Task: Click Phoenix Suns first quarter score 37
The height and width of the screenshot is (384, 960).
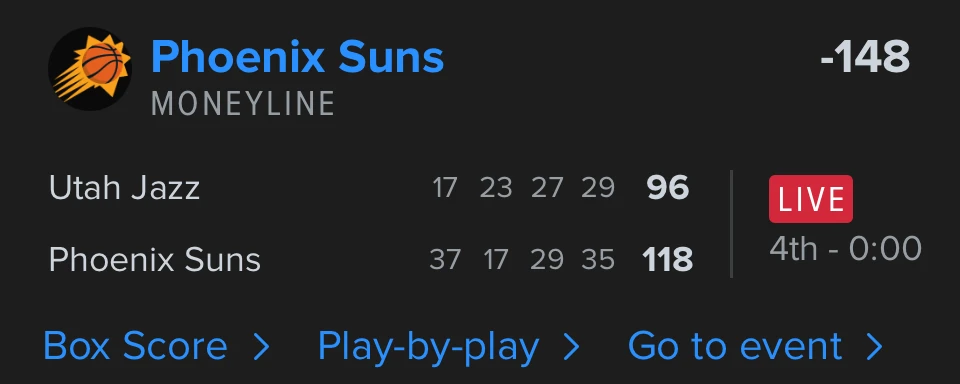Action: pyautogui.click(x=445, y=260)
